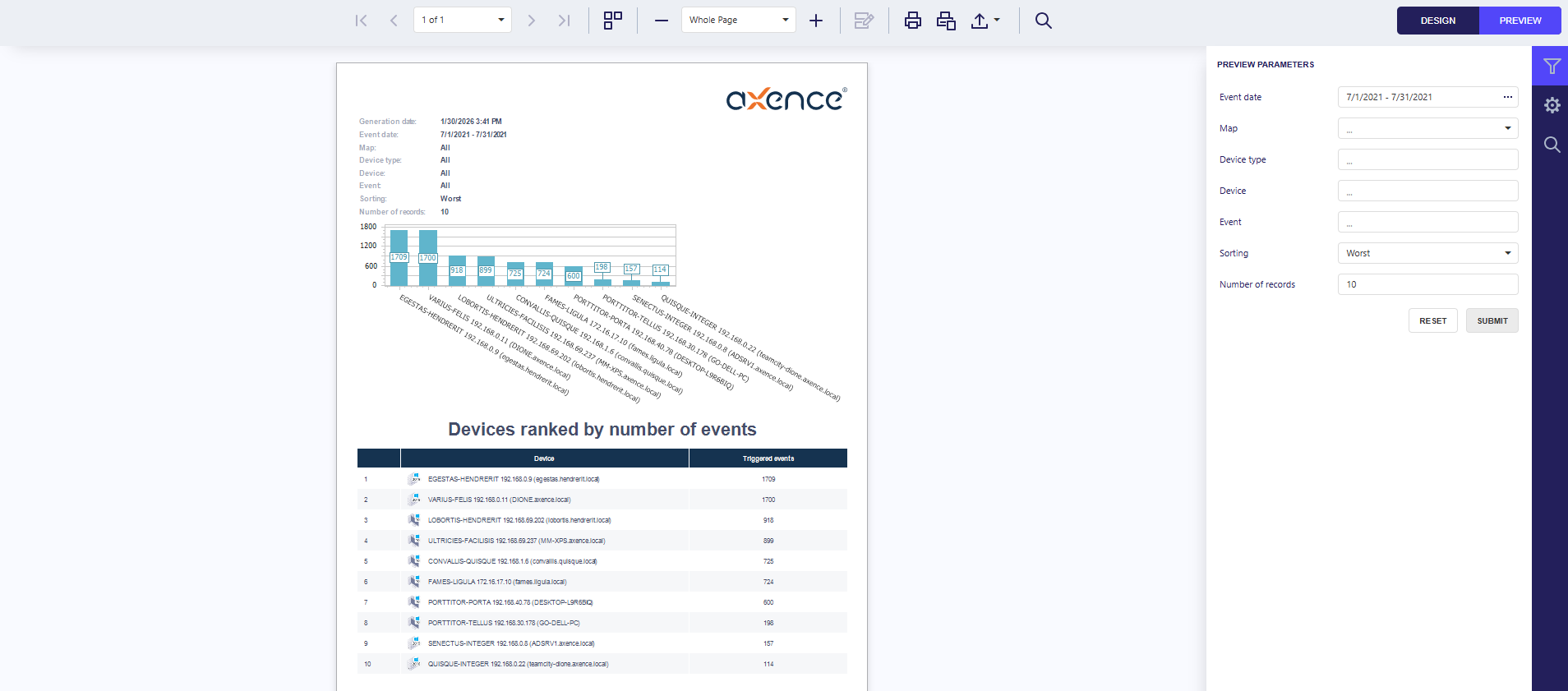Click the Submit button
Screen dimensions: 1568x691
[1492, 320]
